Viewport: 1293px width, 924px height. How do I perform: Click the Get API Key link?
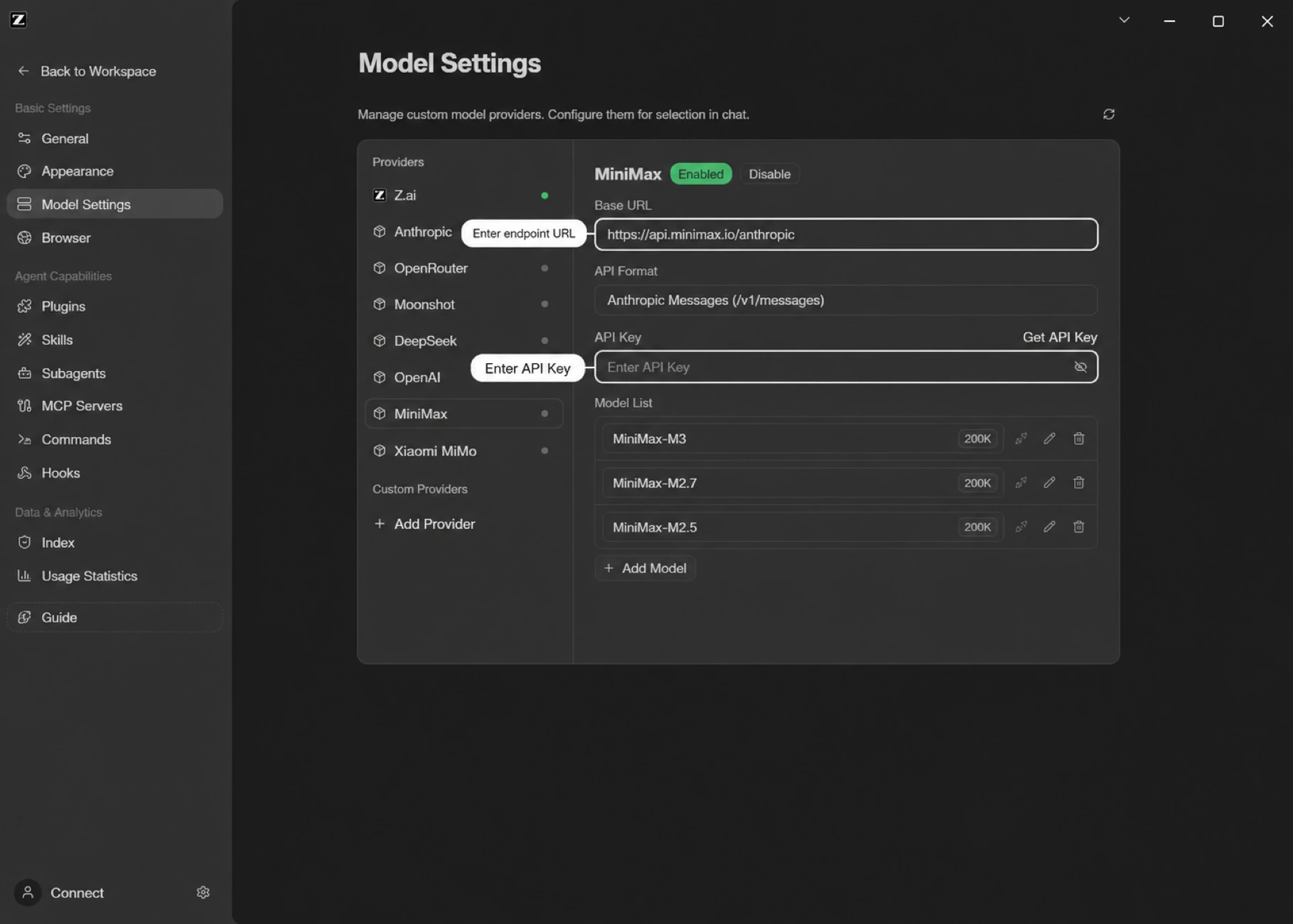tap(1060, 337)
